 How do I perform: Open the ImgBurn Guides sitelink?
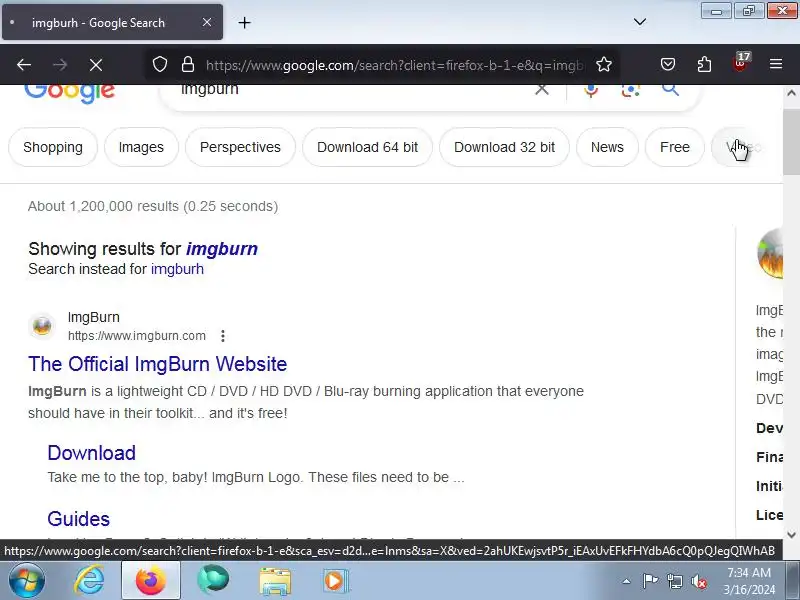[x=79, y=519]
